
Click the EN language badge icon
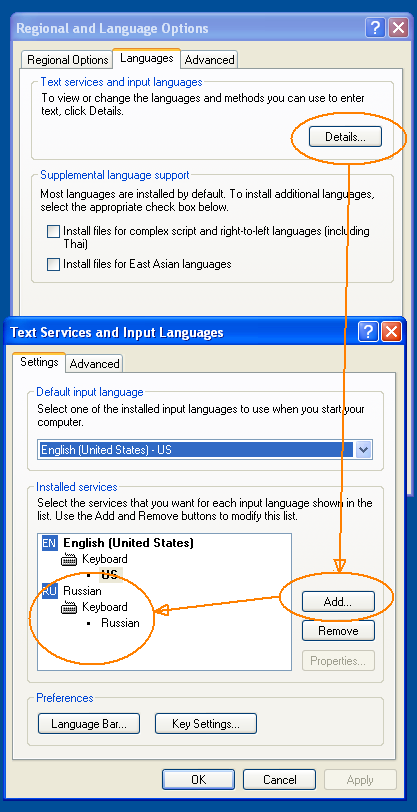[x=49, y=543]
